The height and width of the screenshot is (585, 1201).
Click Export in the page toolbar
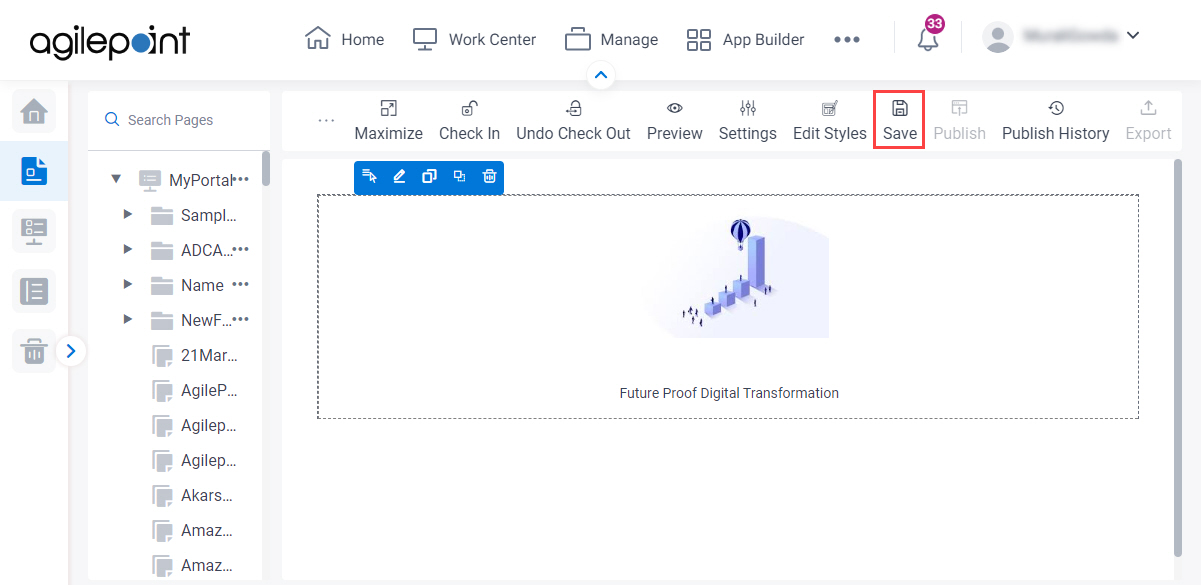[1148, 121]
